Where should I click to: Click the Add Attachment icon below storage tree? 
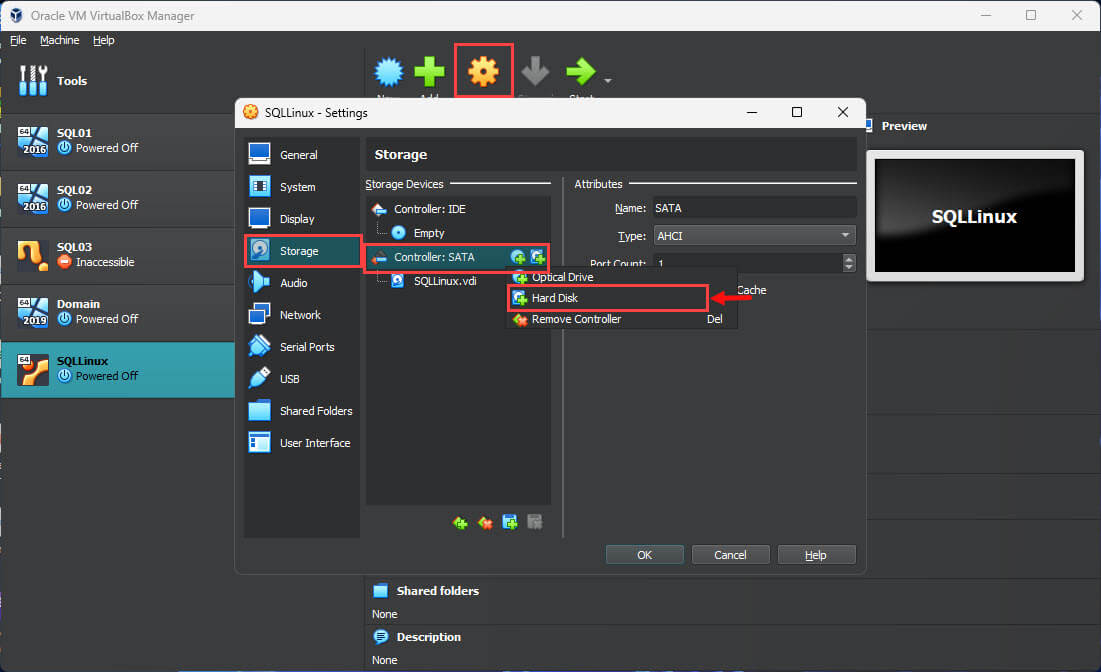(510, 522)
